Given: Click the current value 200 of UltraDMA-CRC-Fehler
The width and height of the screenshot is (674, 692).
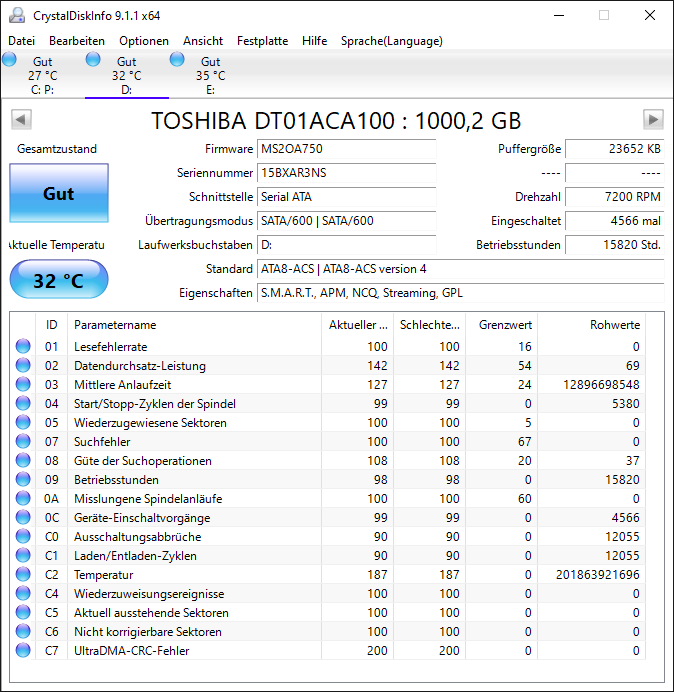Looking at the screenshot, I should tap(377, 650).
